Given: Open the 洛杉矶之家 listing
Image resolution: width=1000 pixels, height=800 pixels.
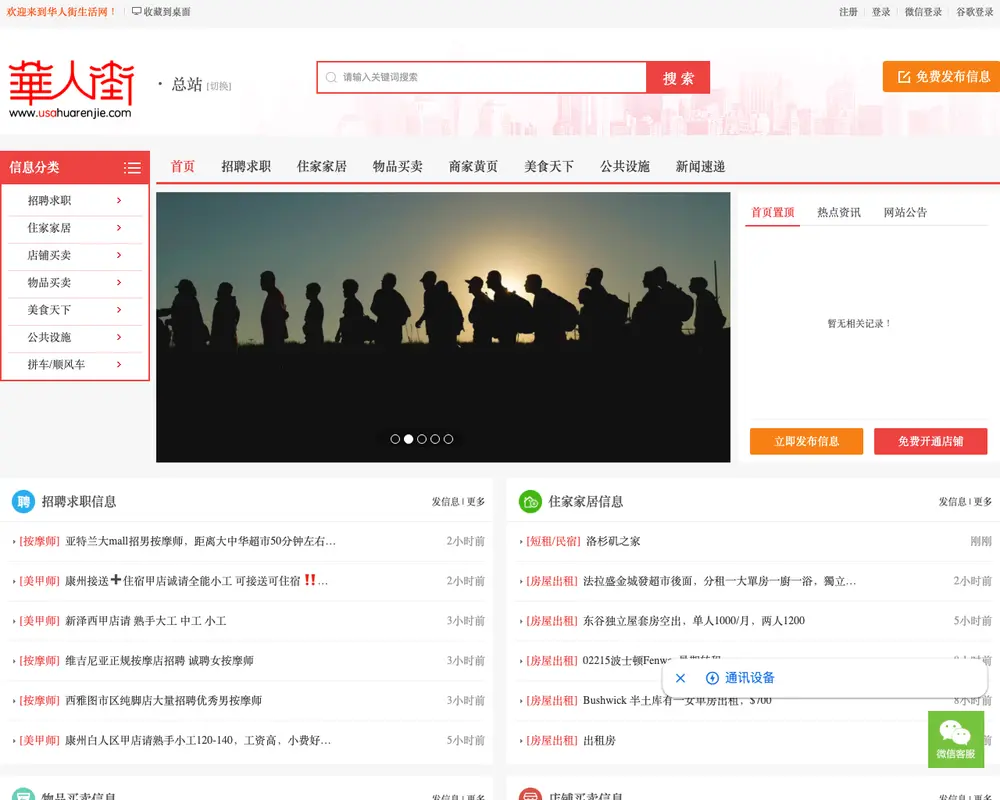Looking at the screenshot, I should tap(613, 541).
